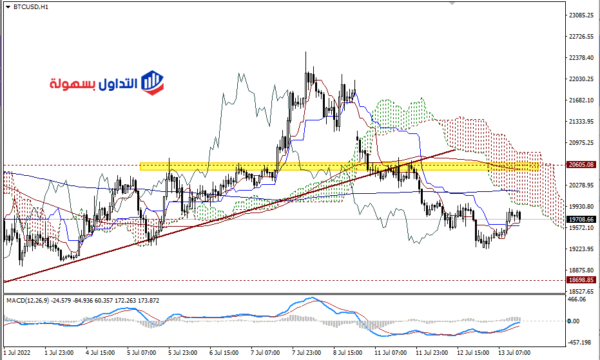Click the 18875.80 price axis value
This screenshot has width=600, height=360.
[581, 270]
